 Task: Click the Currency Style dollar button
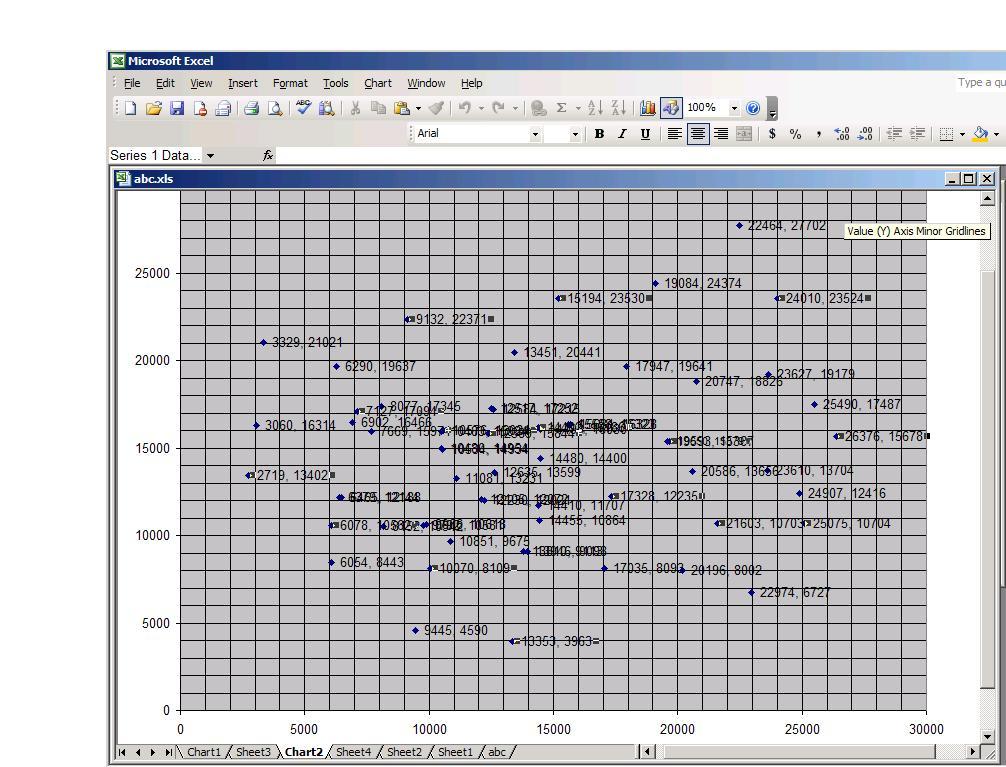click(x=772, y=134)
